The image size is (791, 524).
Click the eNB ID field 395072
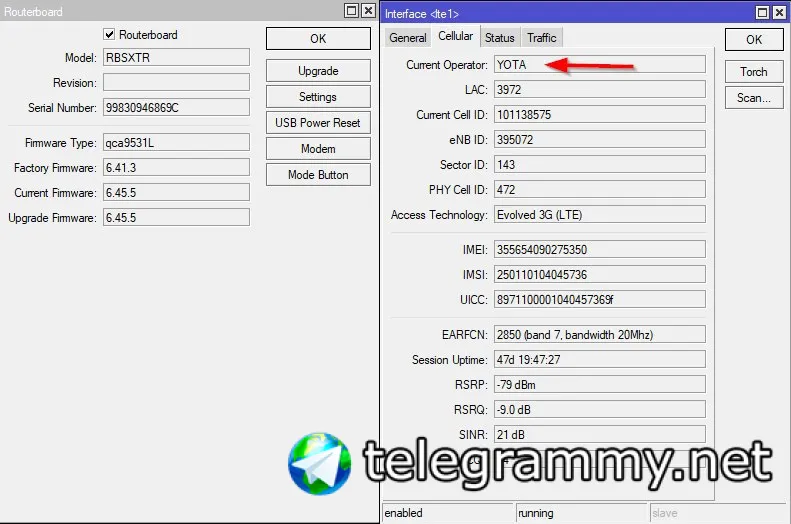[x=600, y=140]
